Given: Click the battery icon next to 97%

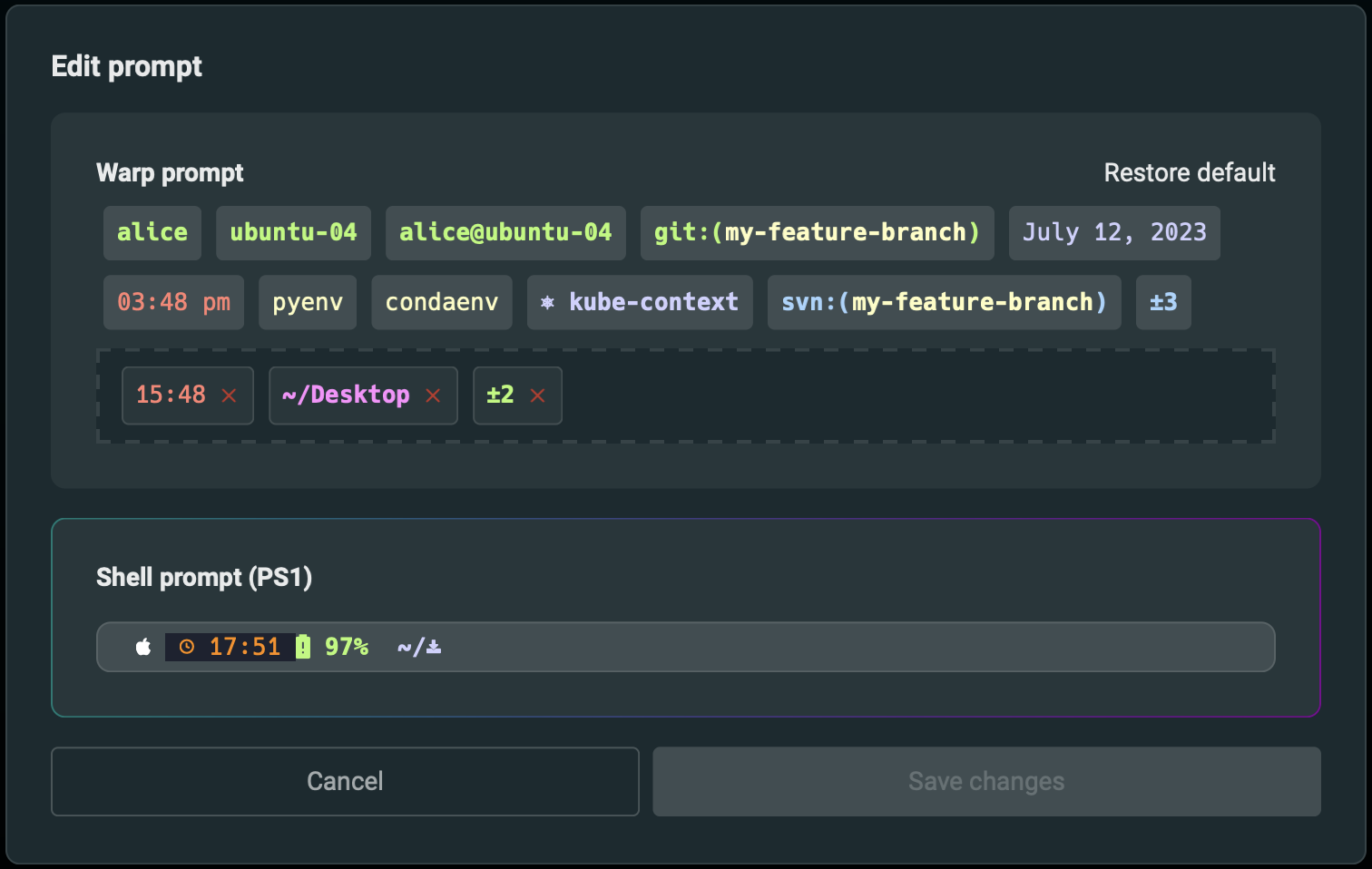Looking at the screenshot, I should point(303,647).
